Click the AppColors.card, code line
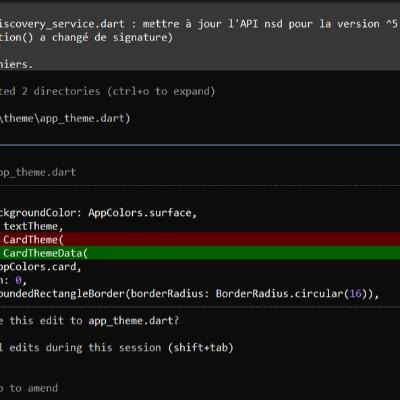The width and height of the screenshot is (400, 400). (40, 267)
